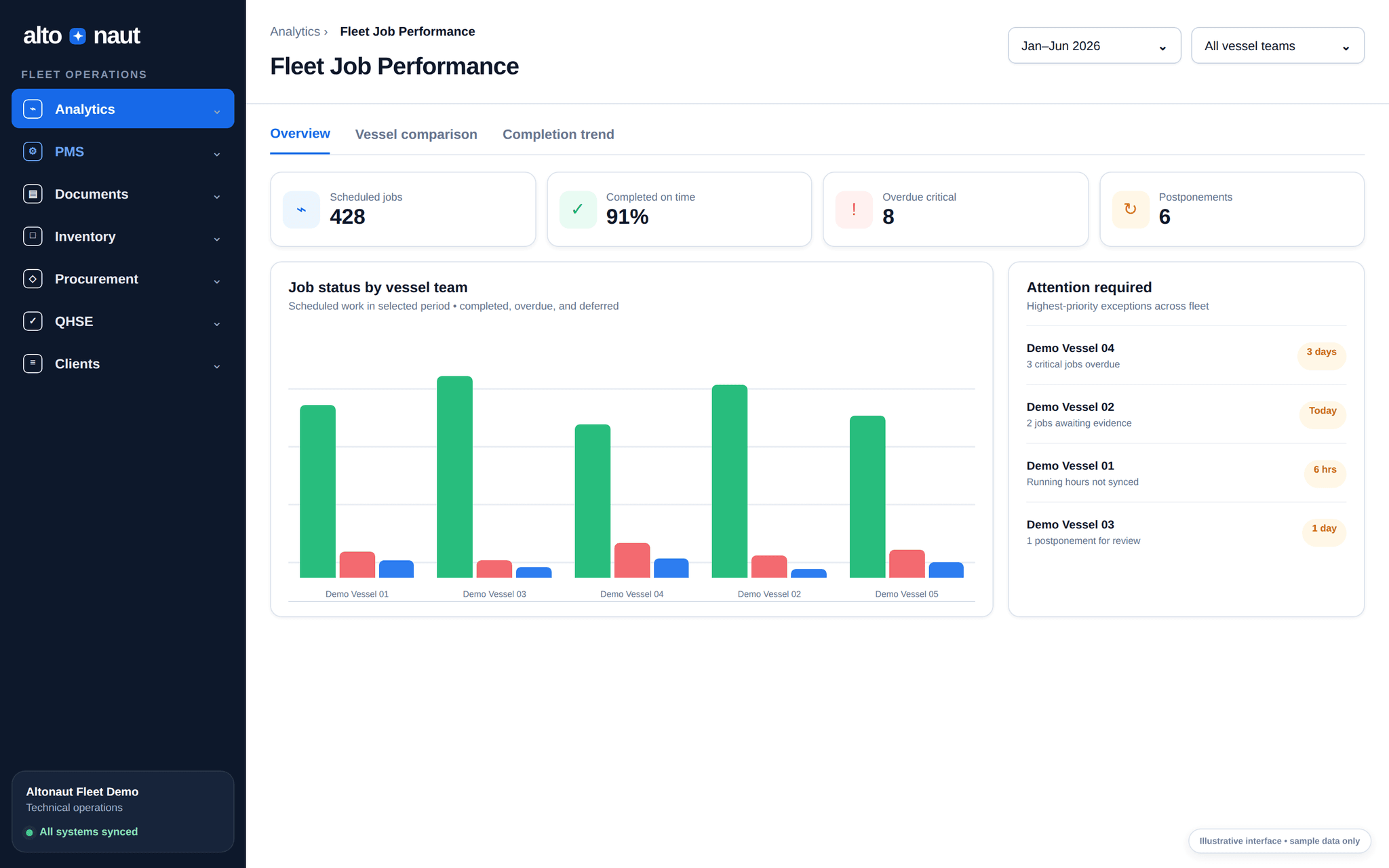
Task: Switch to the Completion trend tab
Action: pos(558,134)
